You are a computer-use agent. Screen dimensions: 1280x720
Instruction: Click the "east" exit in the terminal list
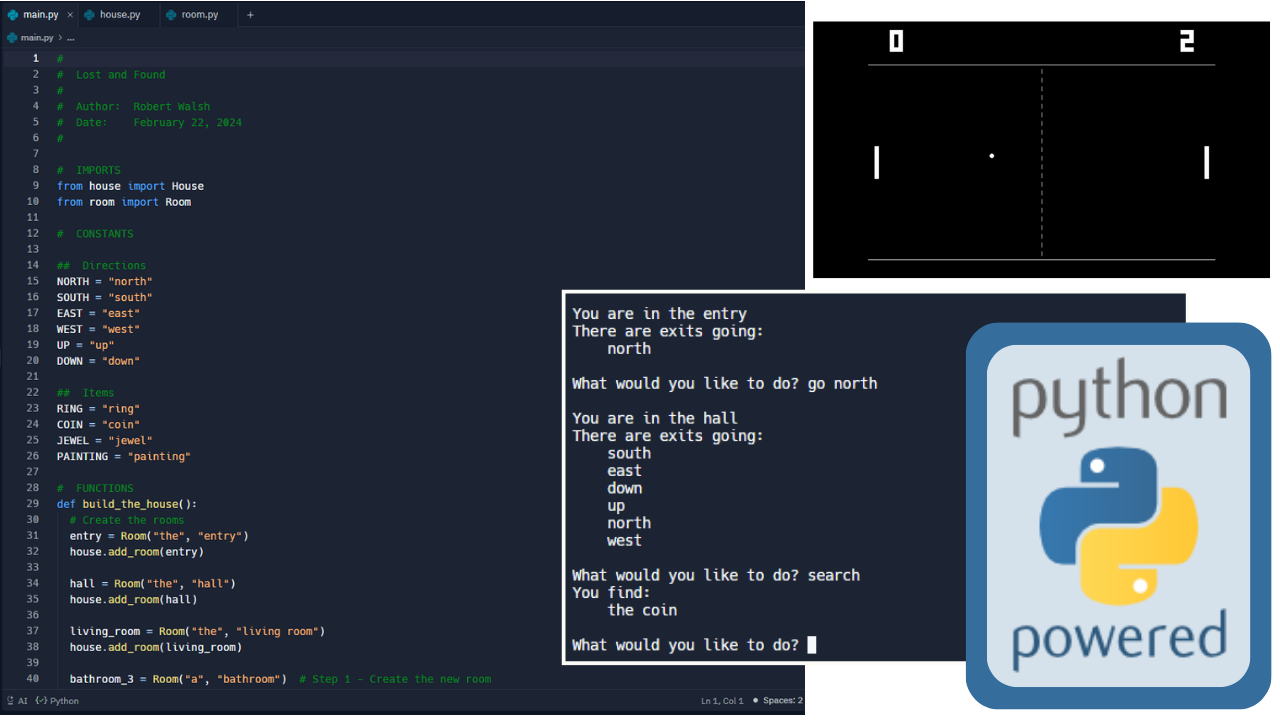tap(625, 471)
